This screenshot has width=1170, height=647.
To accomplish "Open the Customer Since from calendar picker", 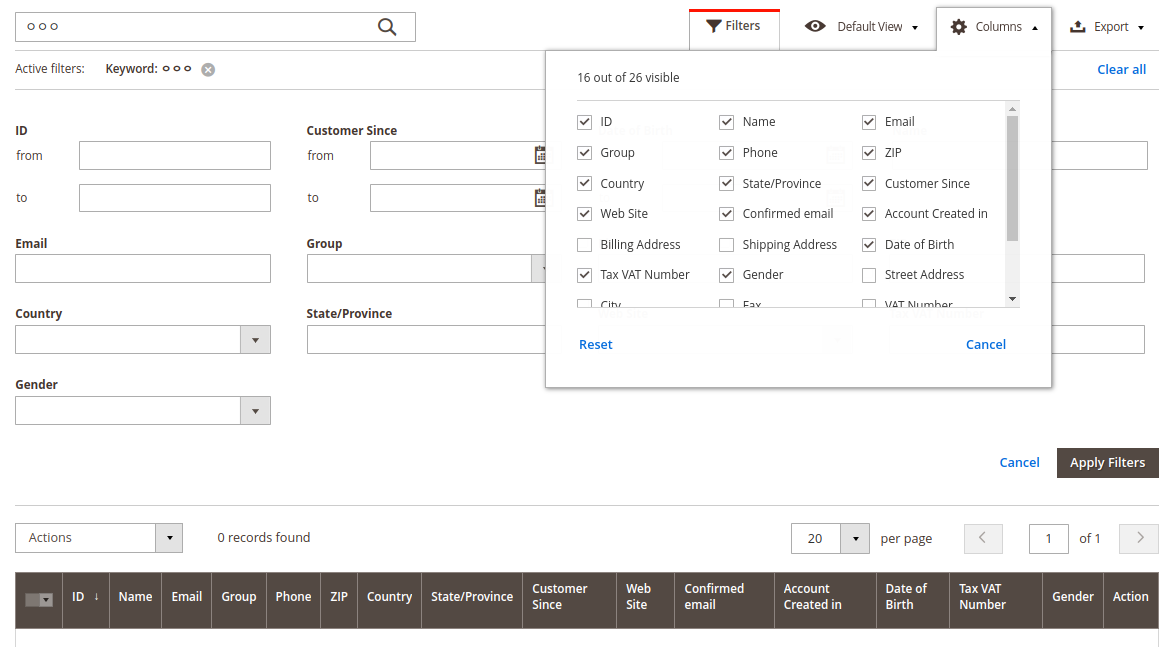I will 540,155.
